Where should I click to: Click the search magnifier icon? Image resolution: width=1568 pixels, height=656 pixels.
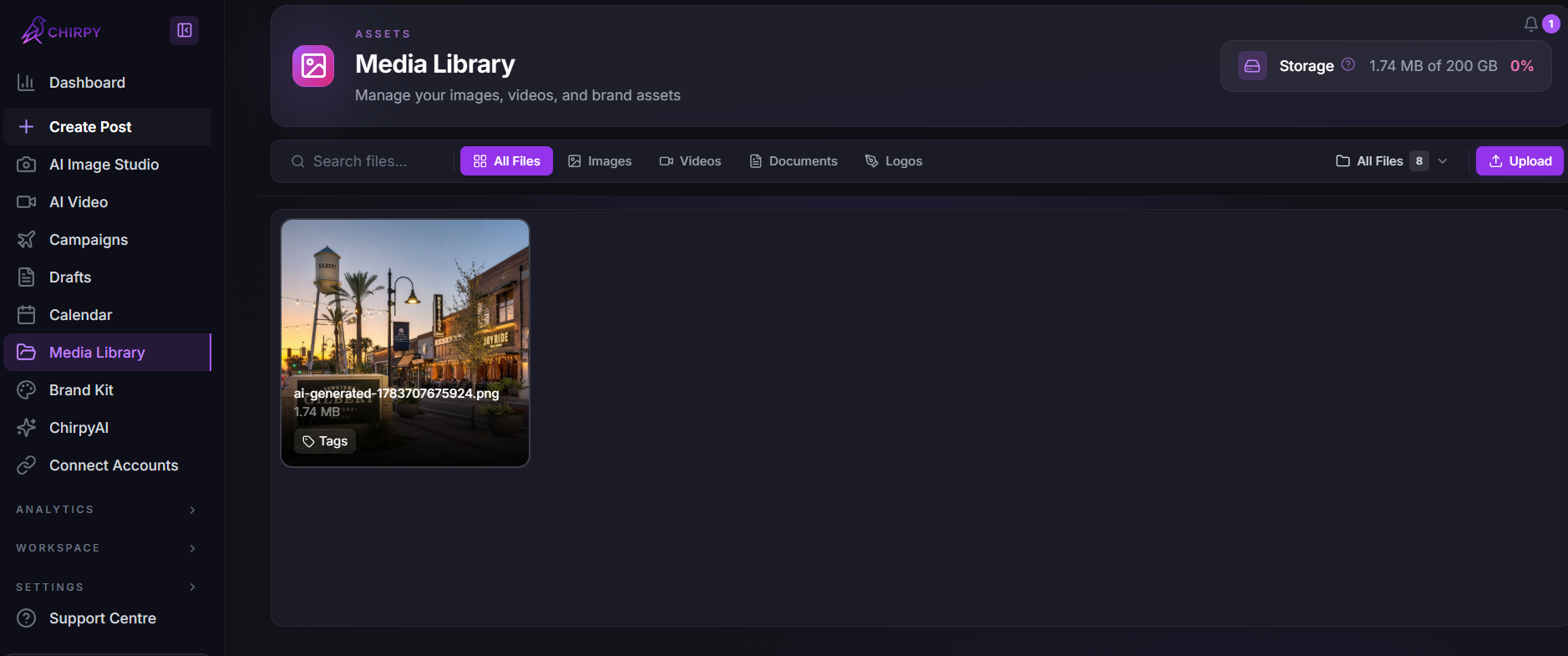[297, 161]
